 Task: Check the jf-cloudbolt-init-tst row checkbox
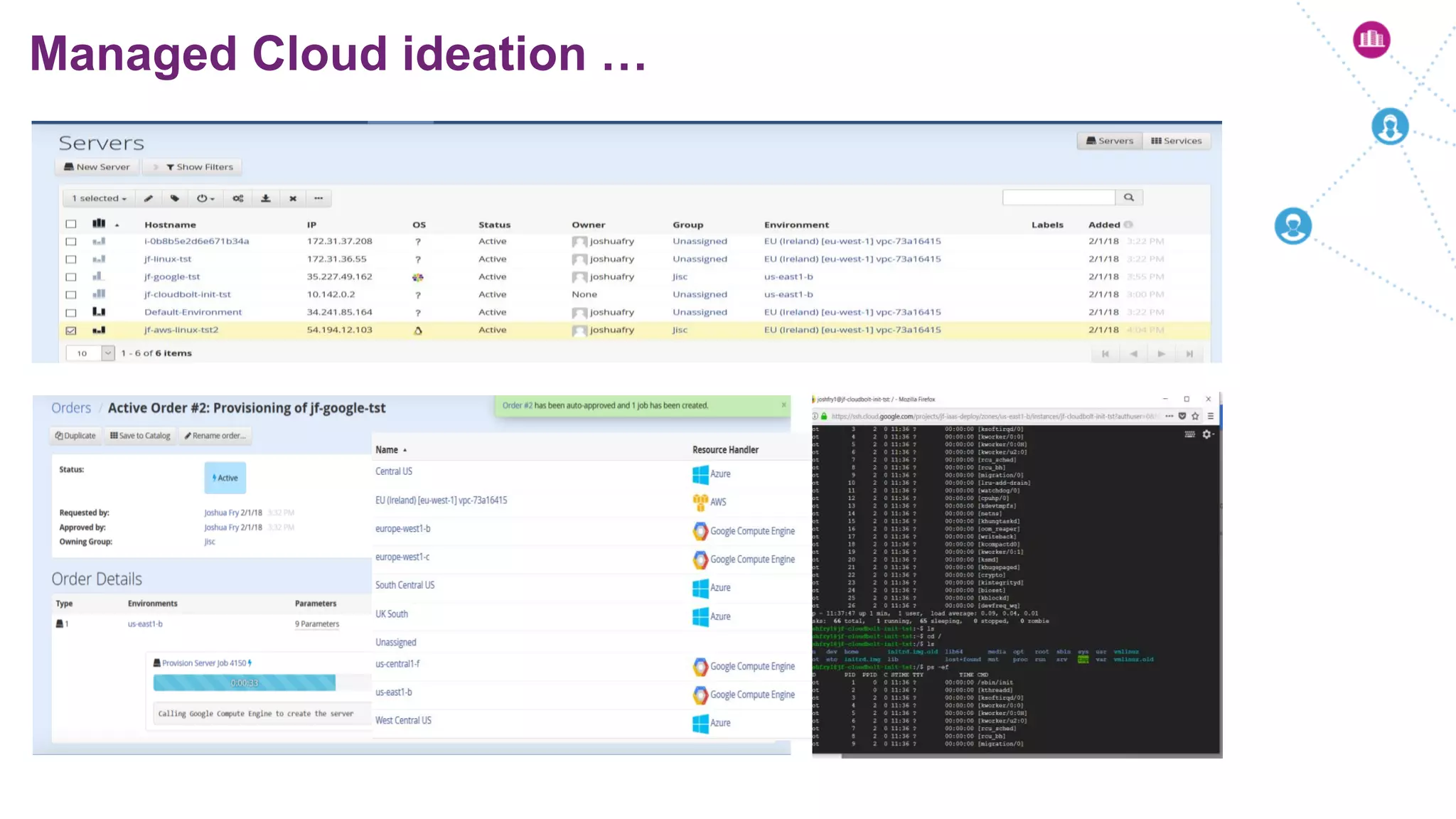[x=71, y=295]
